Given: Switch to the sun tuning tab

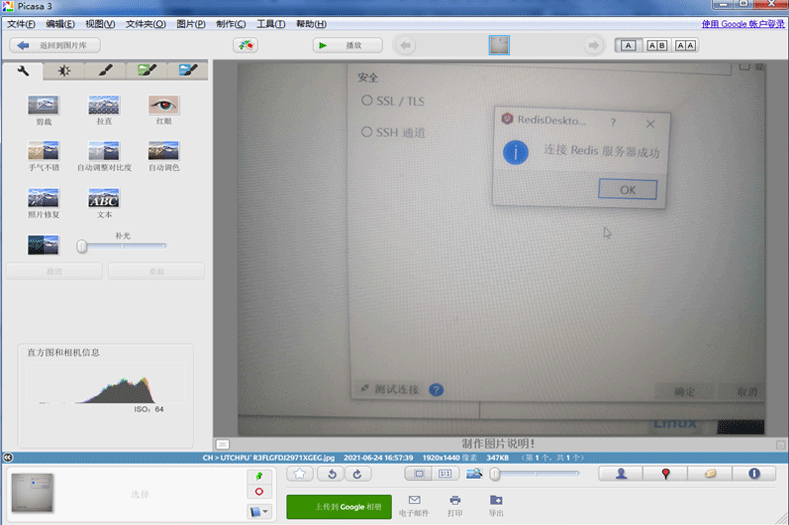Looking at the screenshot, I should point(64,71).
